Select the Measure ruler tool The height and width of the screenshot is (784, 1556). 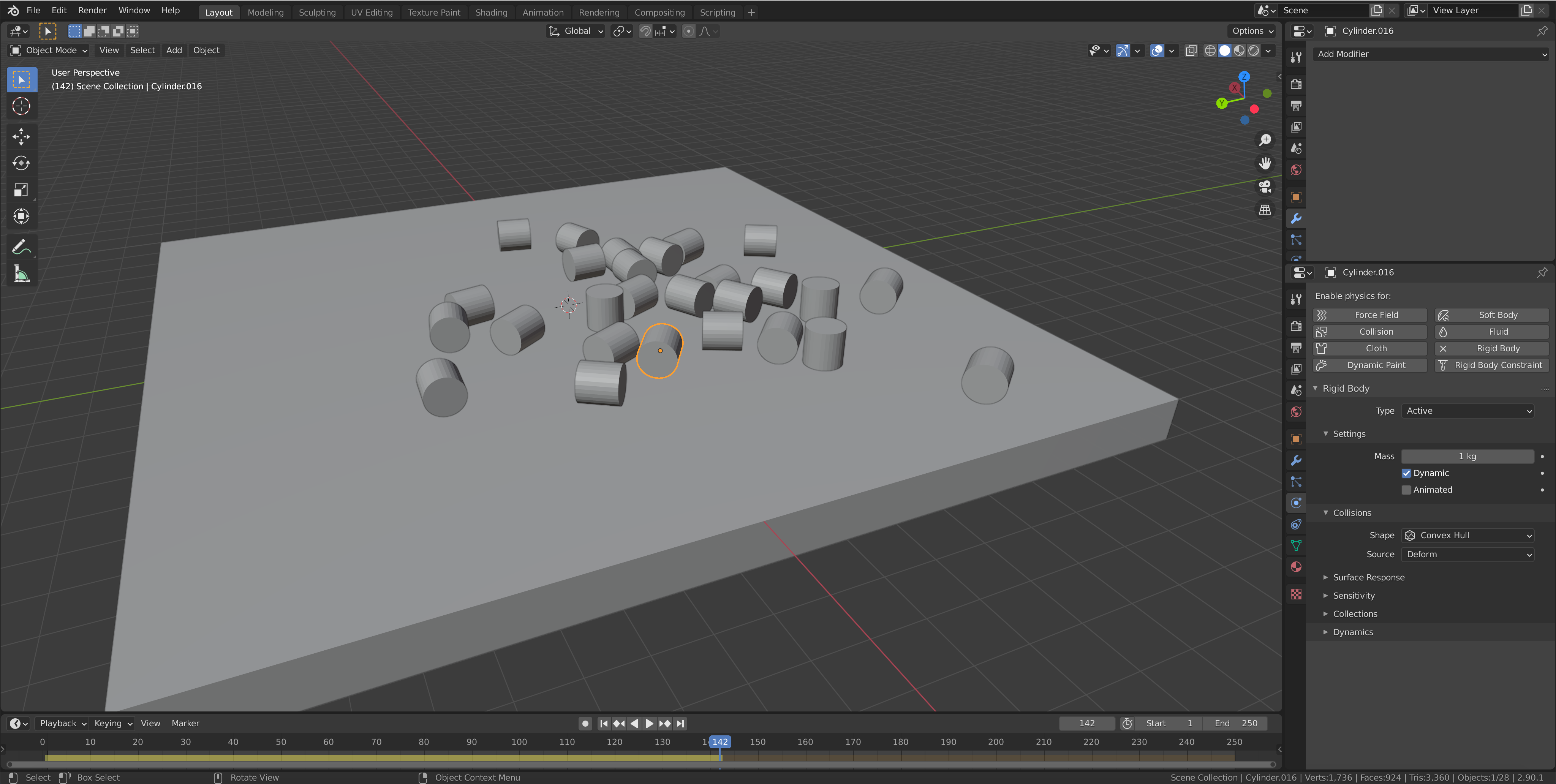[x=21, y=274]
